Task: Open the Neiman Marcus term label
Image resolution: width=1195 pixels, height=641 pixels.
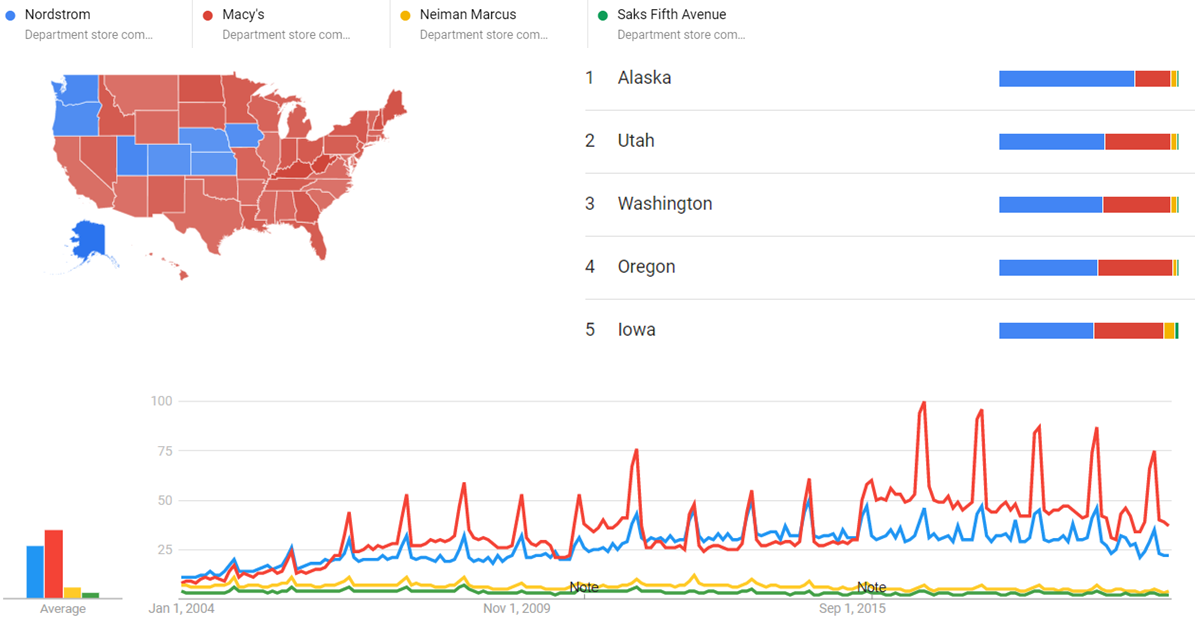Action: point(468,15)
